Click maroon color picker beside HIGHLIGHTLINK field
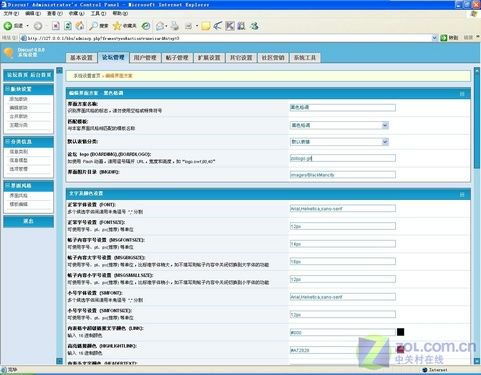 pos(400,349)
